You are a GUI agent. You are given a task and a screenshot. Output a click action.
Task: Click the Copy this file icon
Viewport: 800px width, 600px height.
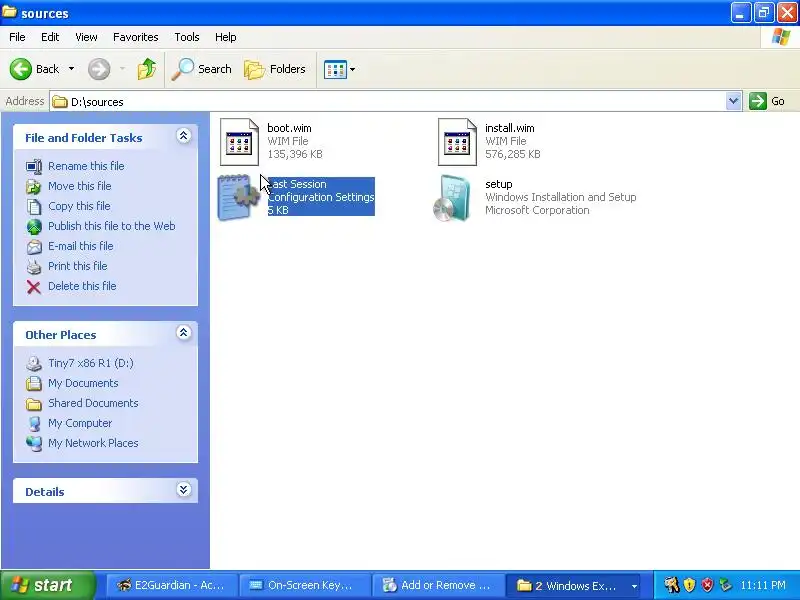34,207
